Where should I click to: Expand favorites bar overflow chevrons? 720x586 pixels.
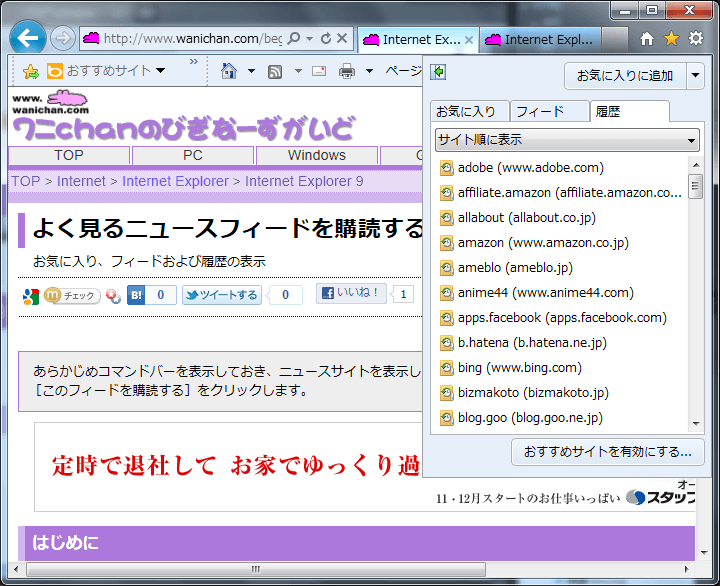(x=193, y=62)
